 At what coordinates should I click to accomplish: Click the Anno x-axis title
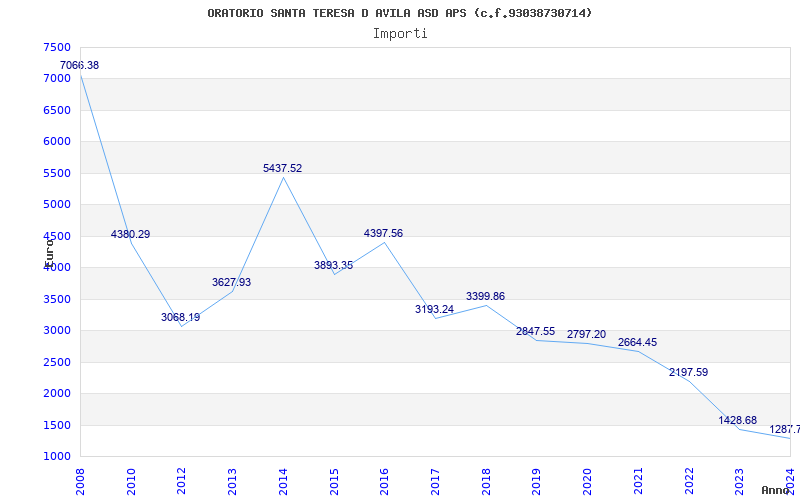[775, 490]
